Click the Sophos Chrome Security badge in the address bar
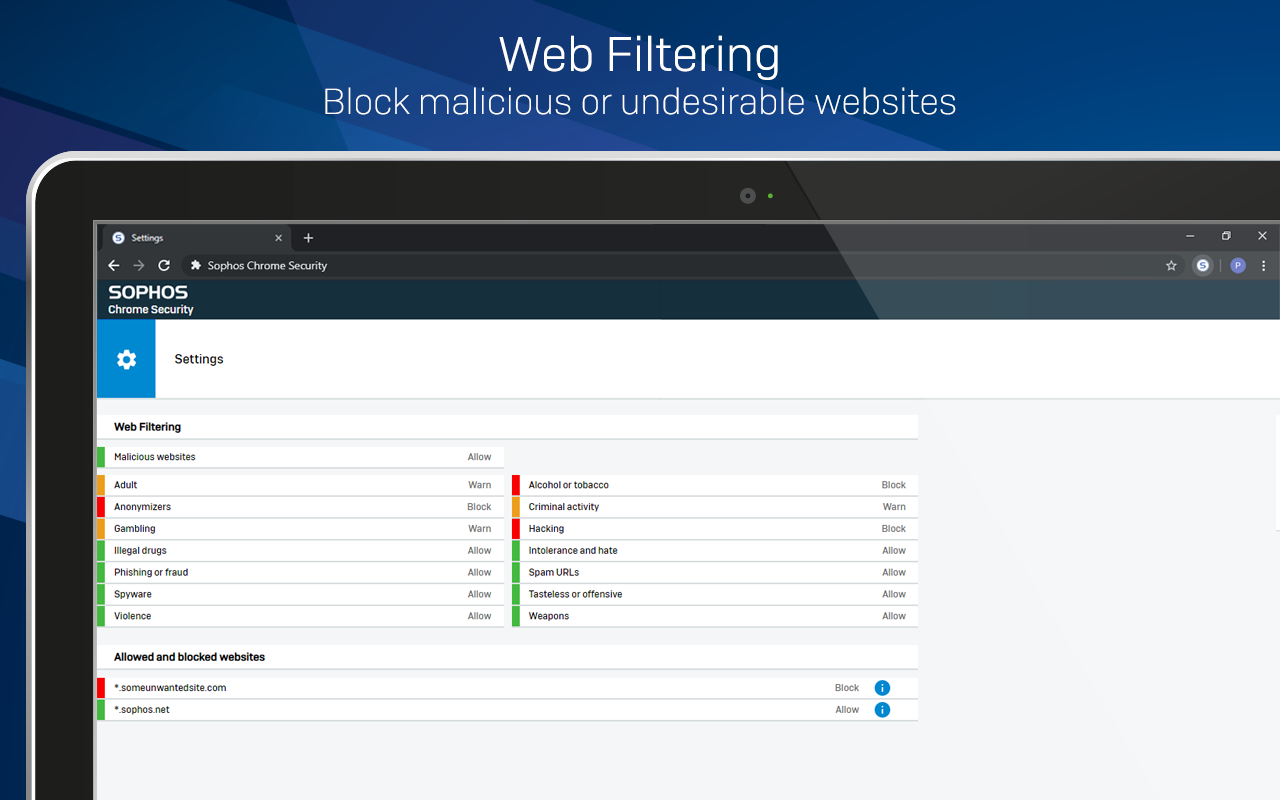 coord(257,265)
